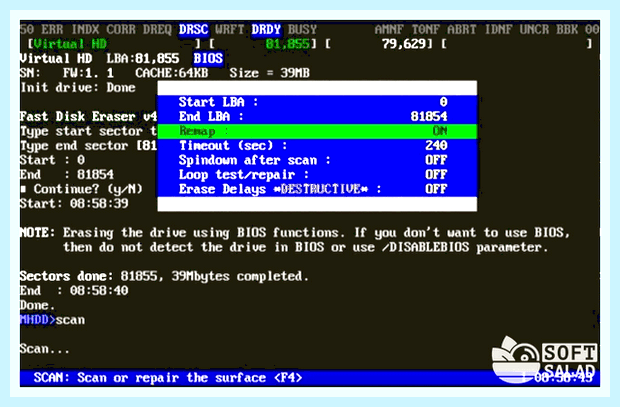Image resolution: width=620 pixels, height=407 pixels.
Task: Click the ABRT error flag
Action: tap(462, 29)
